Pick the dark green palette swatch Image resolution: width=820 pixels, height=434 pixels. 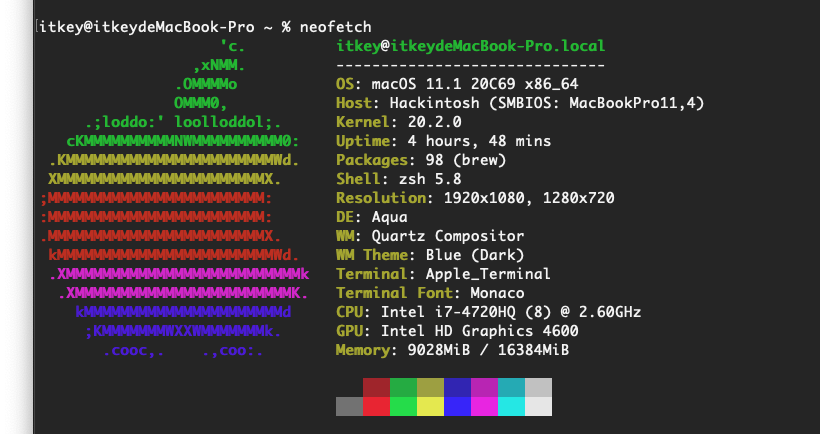click(x=404, y=387)
